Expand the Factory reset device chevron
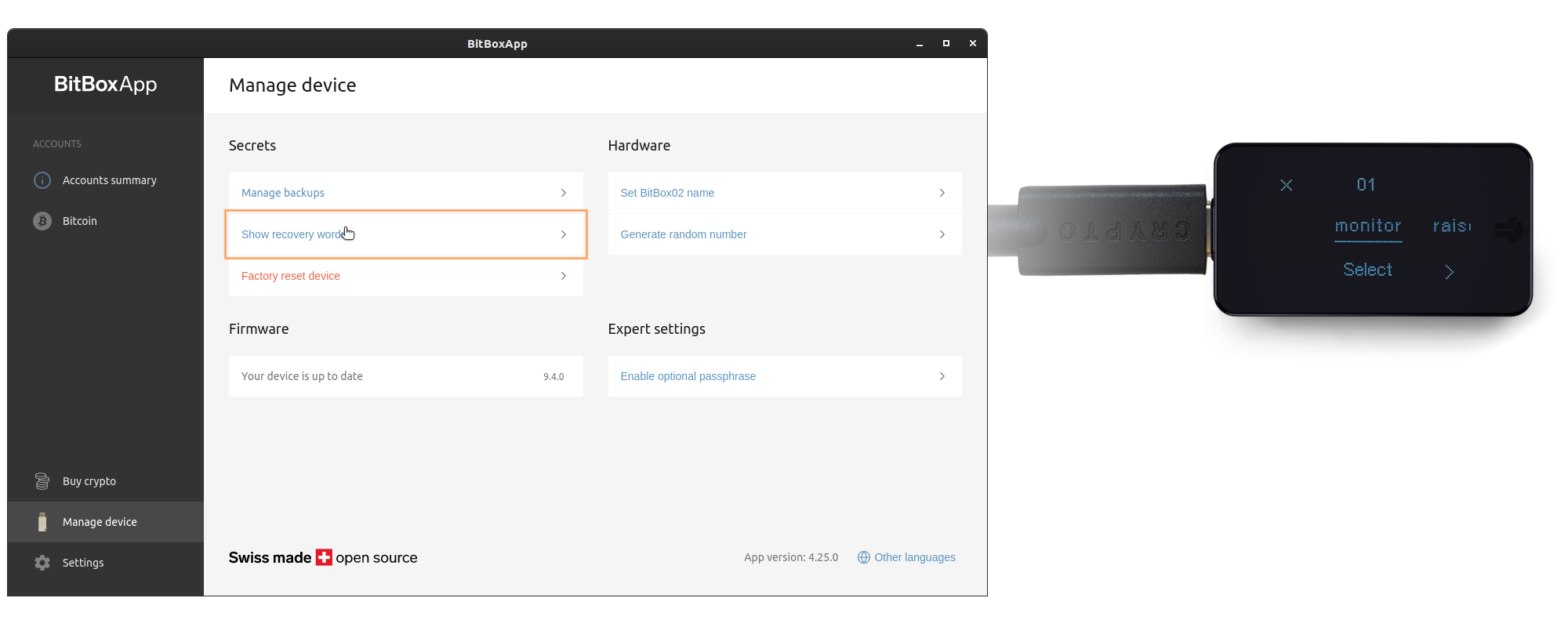 564,276
